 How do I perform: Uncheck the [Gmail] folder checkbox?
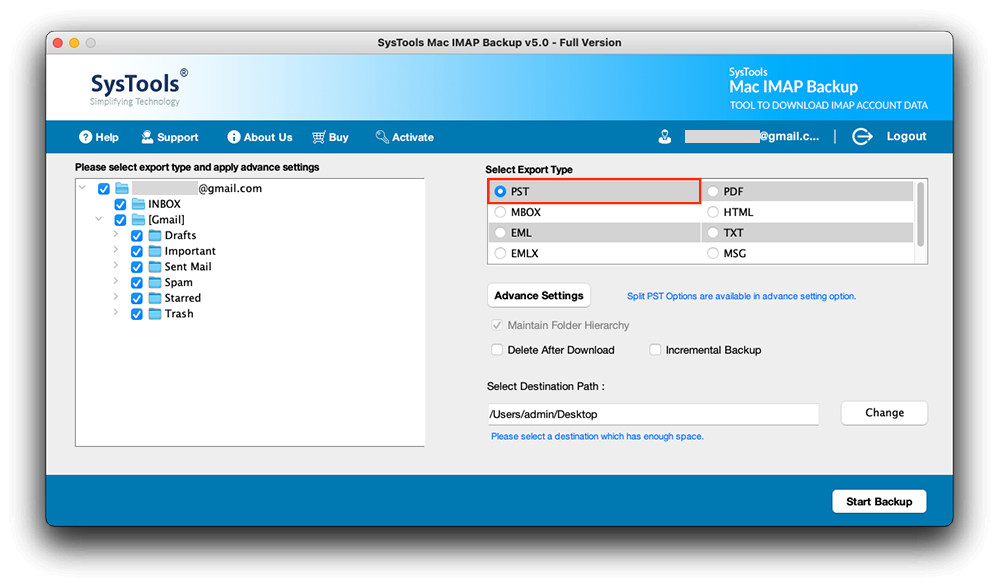[120, 220]
